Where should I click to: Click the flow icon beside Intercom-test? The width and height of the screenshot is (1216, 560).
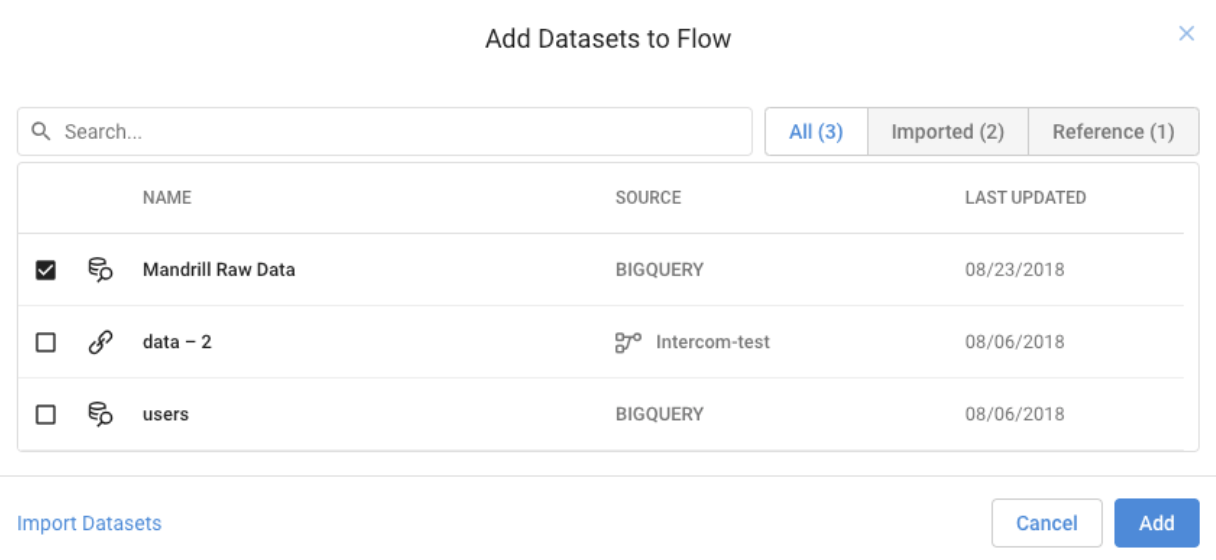pyautogui.click(x=628, y=342)
